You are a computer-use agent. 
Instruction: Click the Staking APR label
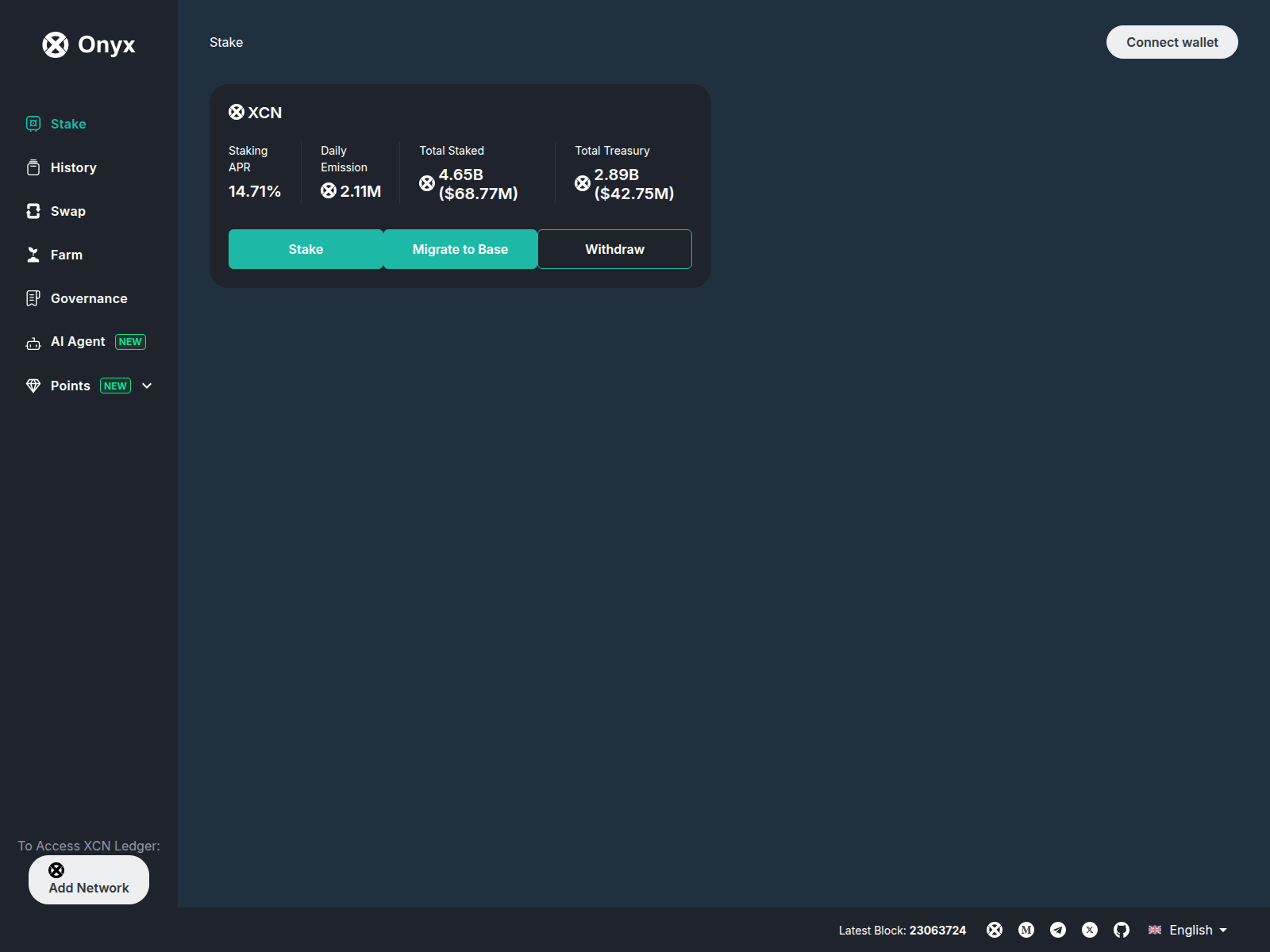tap(248, 159)
